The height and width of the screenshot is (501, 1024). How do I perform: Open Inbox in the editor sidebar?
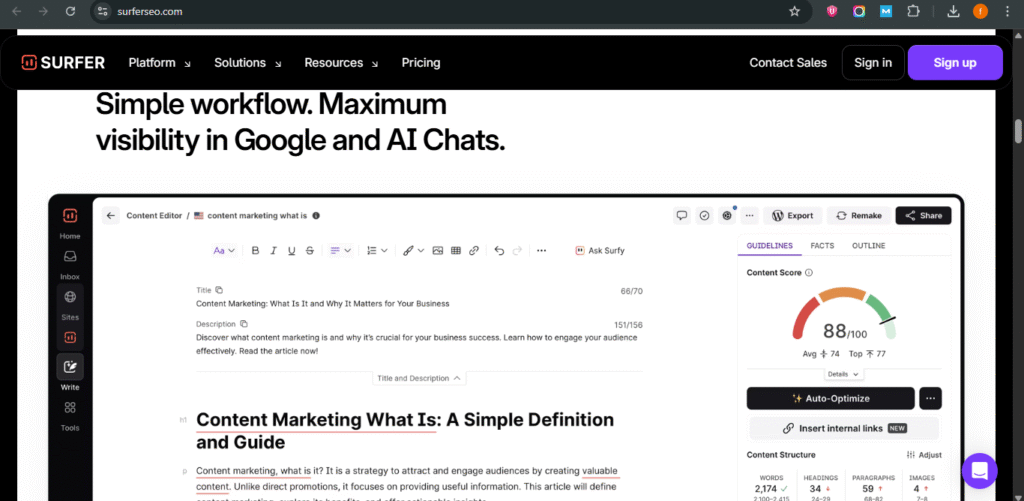pos(70,264)
